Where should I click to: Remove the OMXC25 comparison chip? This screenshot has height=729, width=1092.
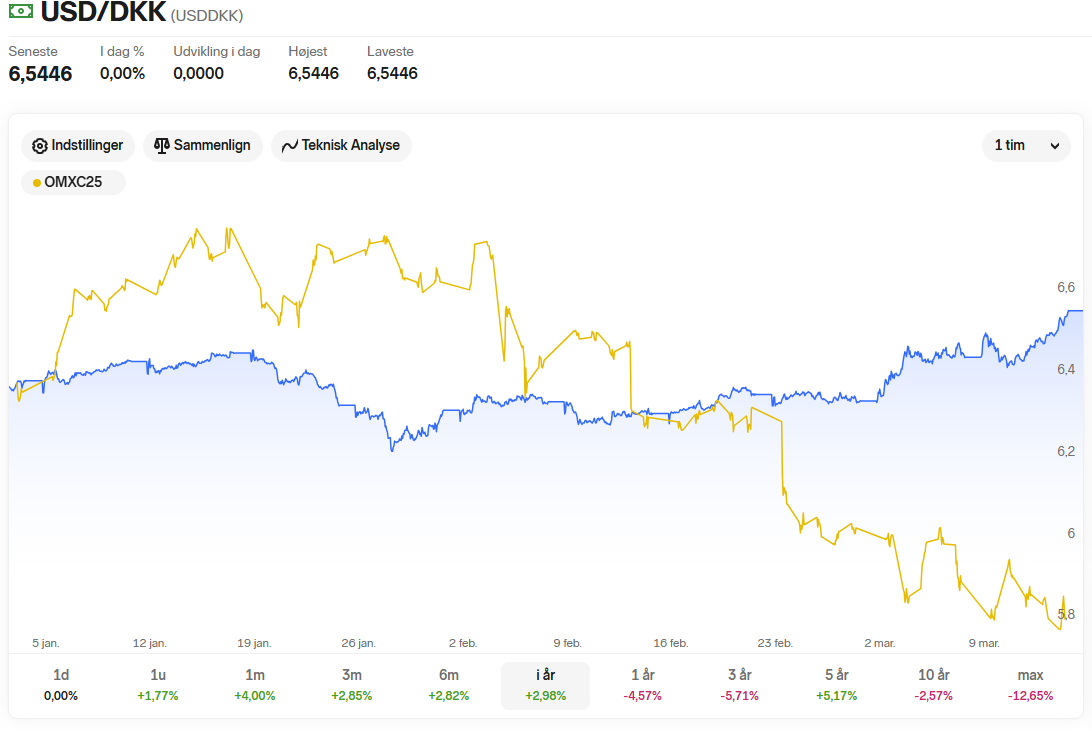(x=73, y=182)
